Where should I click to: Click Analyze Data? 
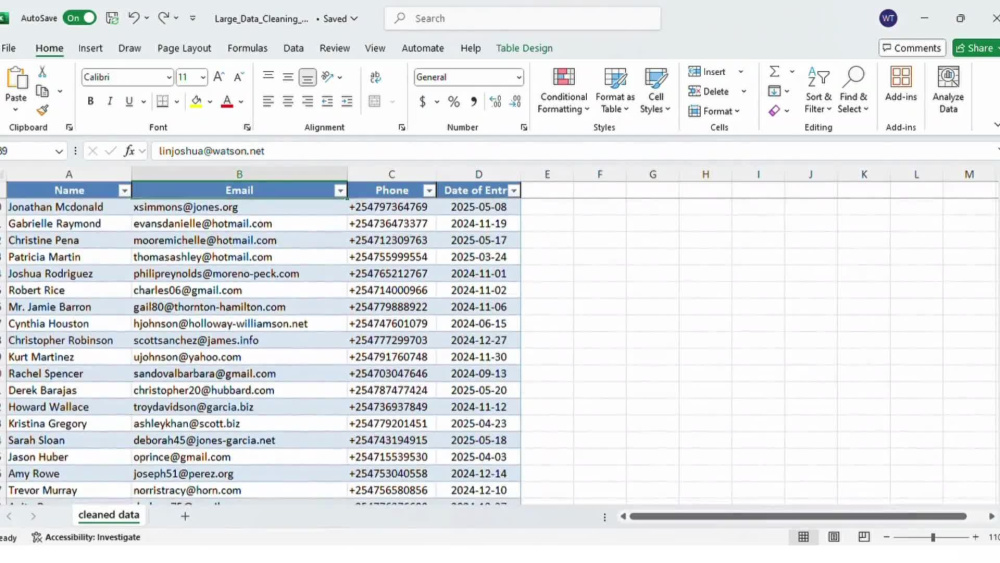click(948, 91)
